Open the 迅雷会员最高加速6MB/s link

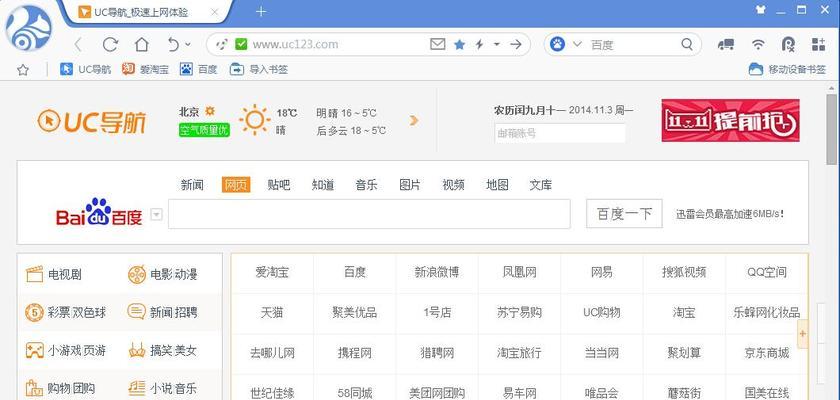coord(730,214)
